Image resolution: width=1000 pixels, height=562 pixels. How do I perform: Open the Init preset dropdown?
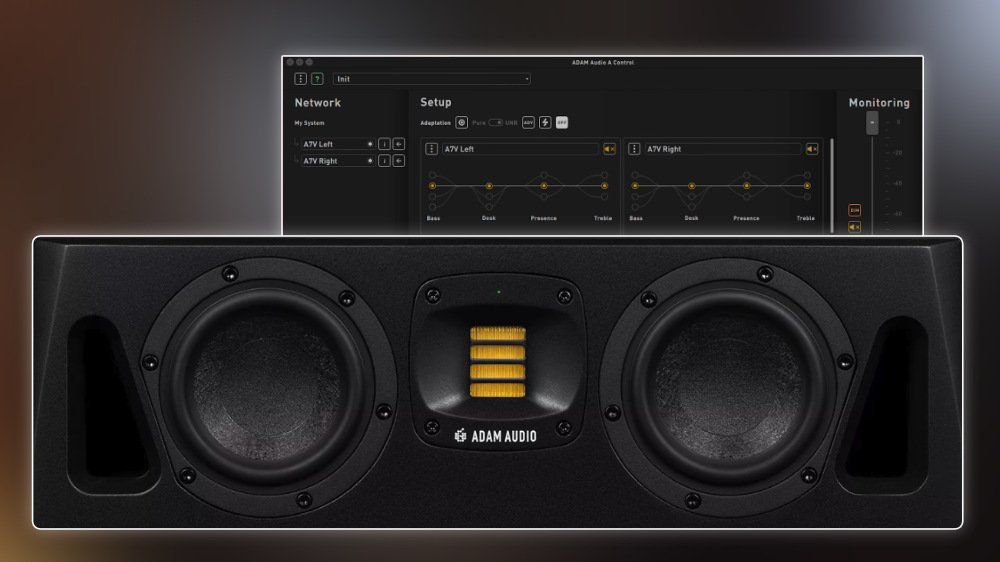click(432, 79)
